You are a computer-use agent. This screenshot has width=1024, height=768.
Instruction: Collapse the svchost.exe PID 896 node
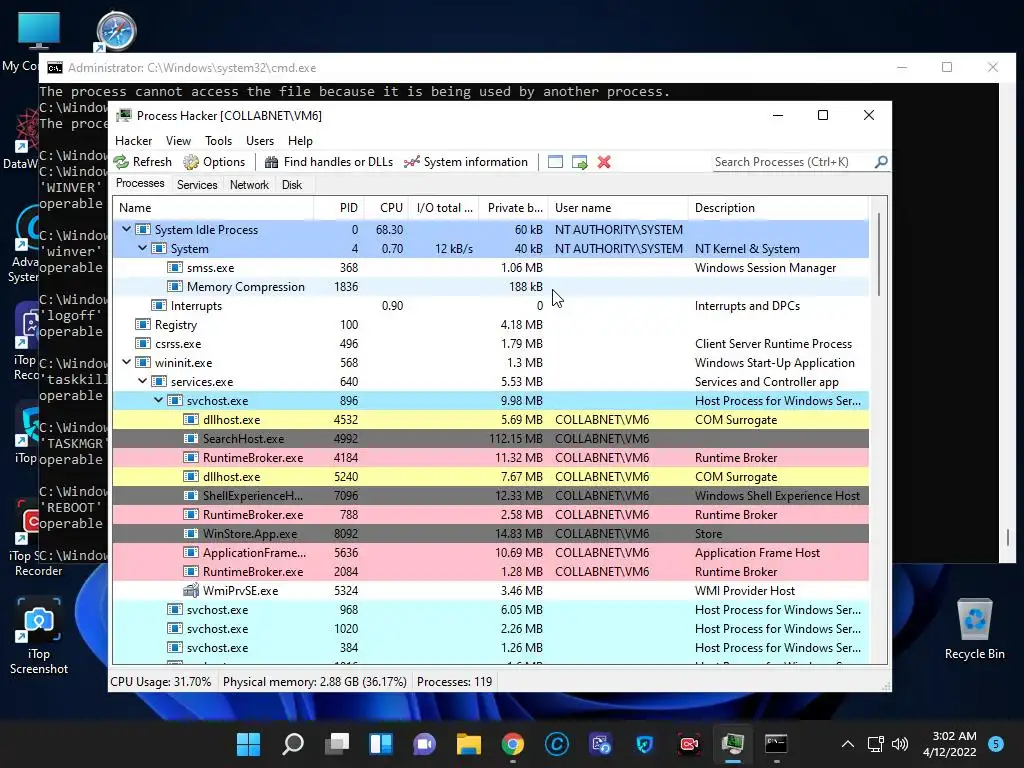159,400
